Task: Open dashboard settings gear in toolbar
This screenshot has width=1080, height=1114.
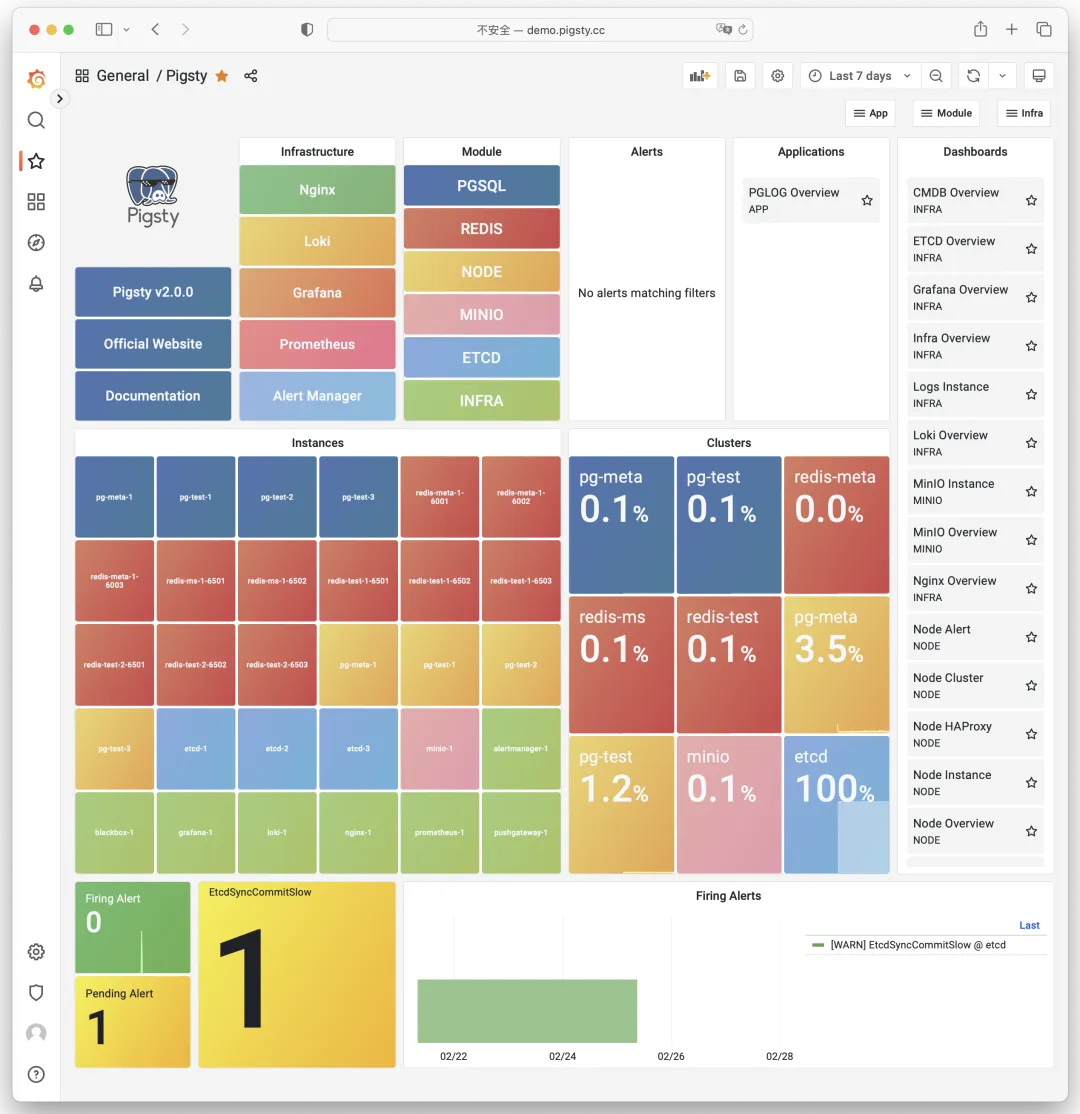Action: [778, 76]
